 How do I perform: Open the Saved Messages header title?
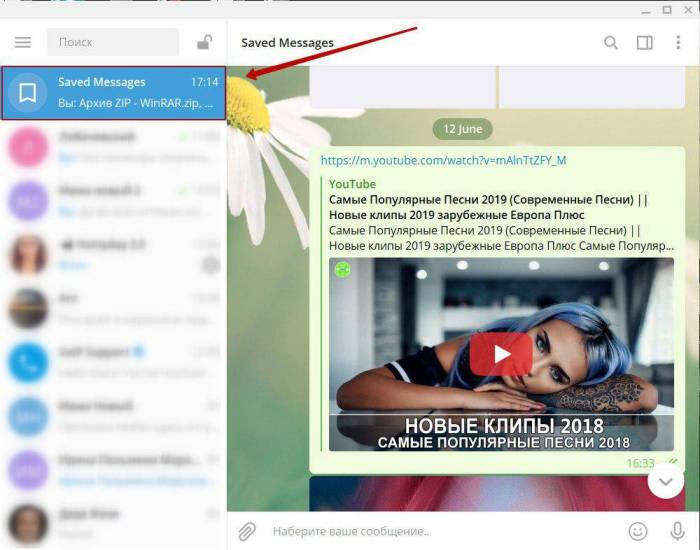288,43
